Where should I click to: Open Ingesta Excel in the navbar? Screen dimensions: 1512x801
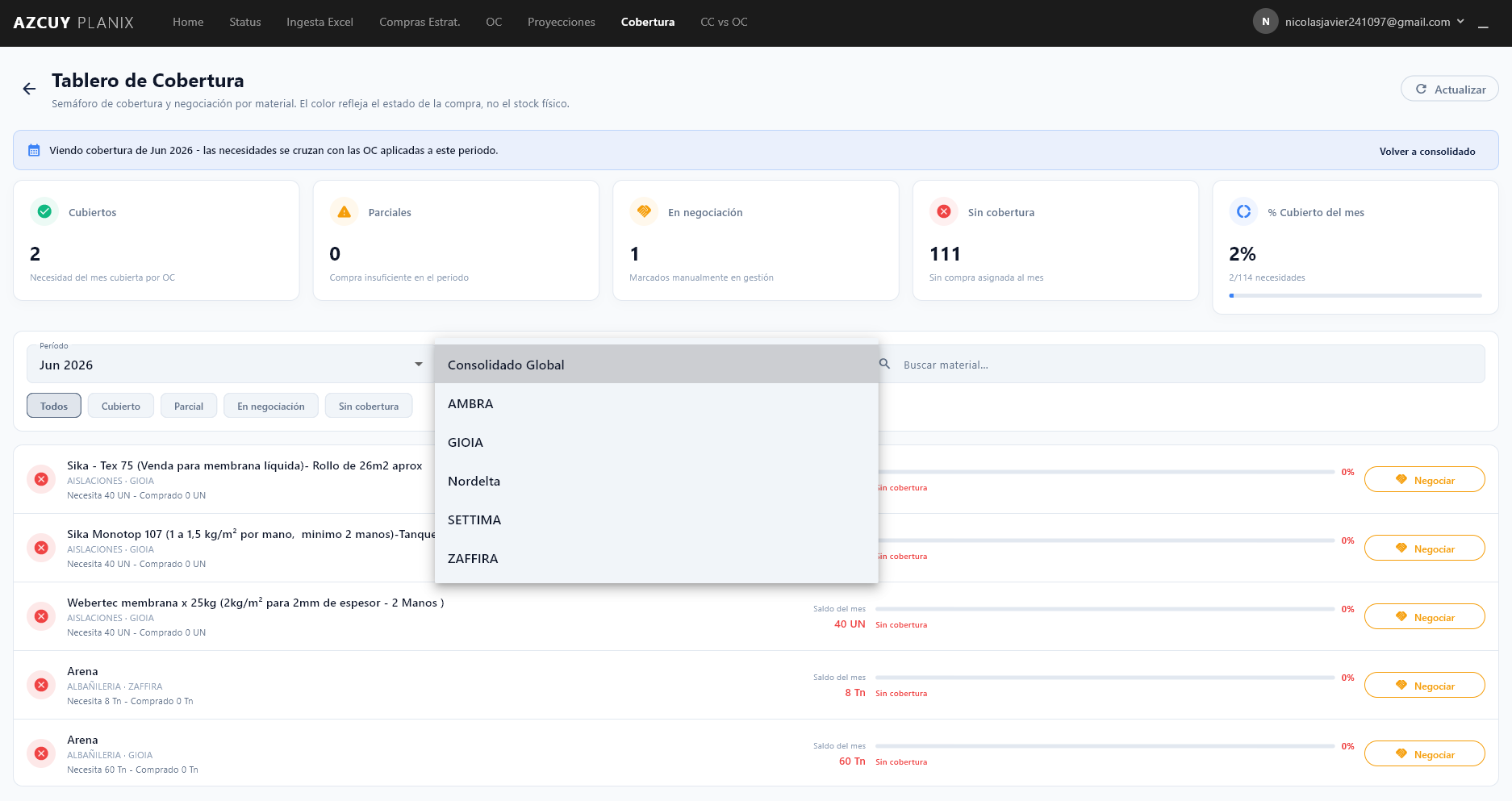coord(320,22)
